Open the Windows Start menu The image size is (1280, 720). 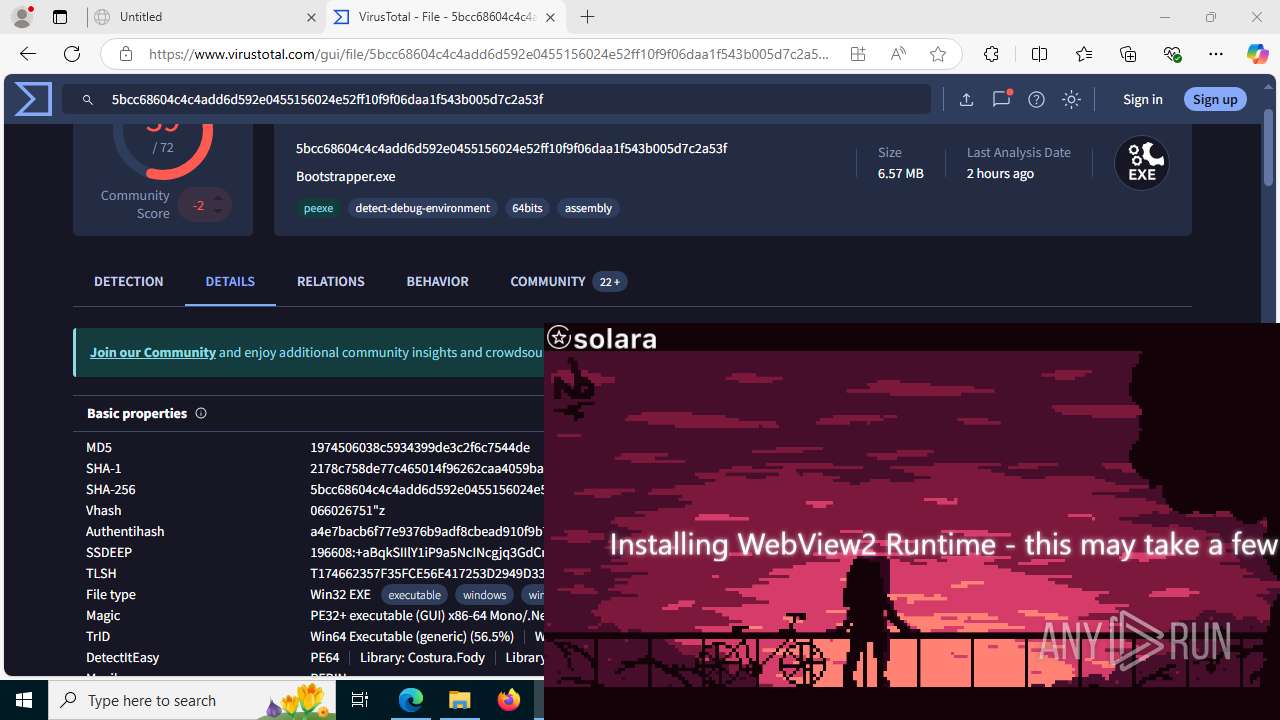24,700
